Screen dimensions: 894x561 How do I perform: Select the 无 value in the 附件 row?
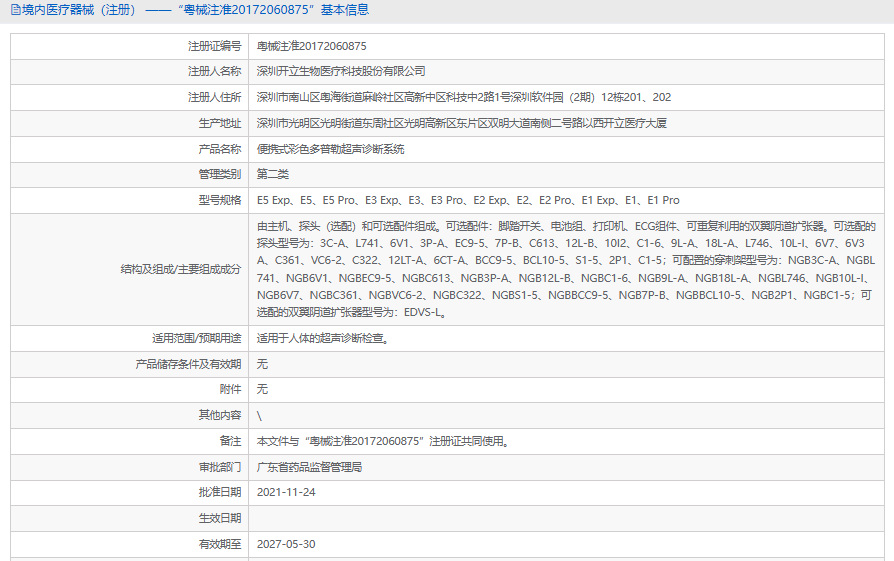(262, 389)
